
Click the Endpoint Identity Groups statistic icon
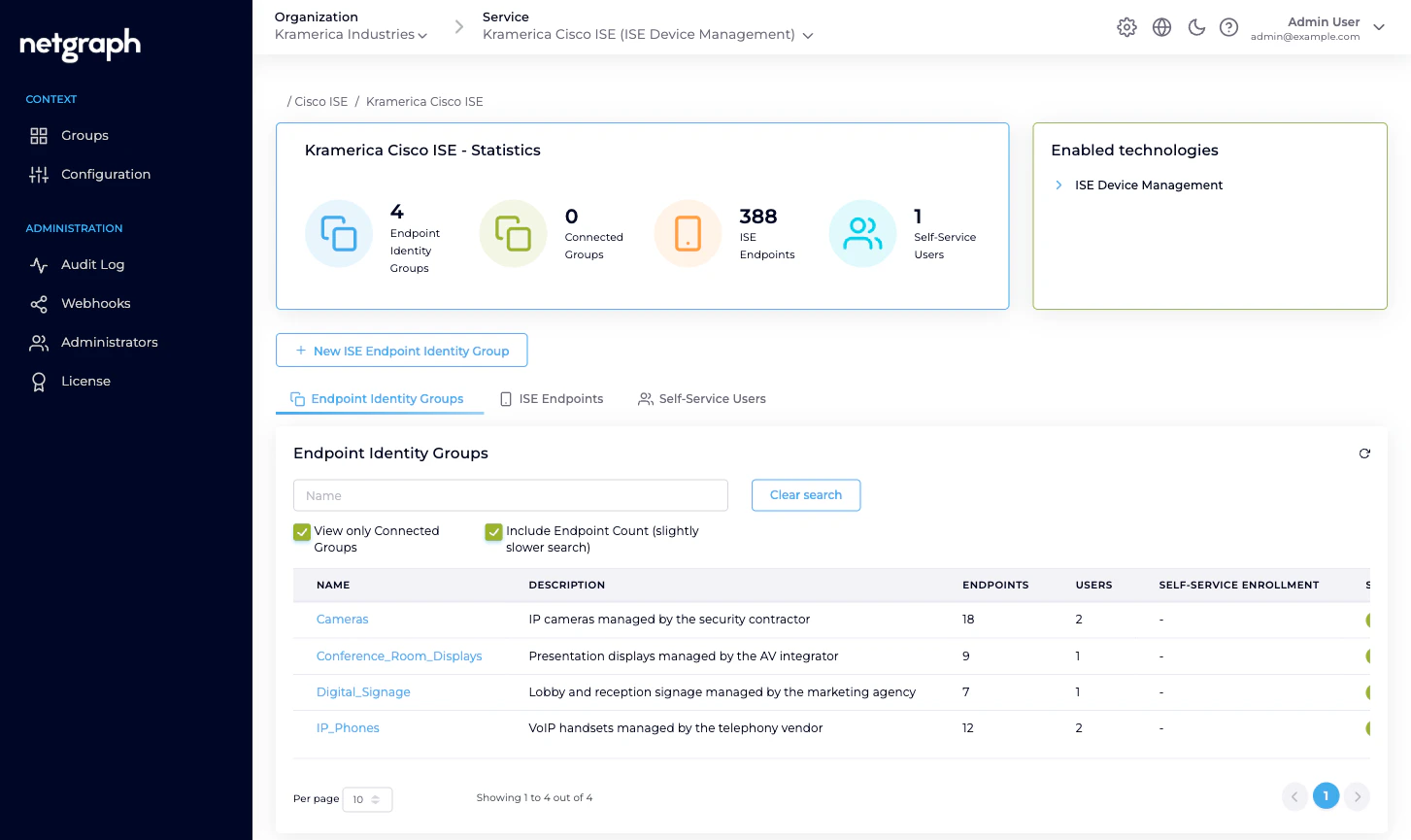click(x=339, y=234)
